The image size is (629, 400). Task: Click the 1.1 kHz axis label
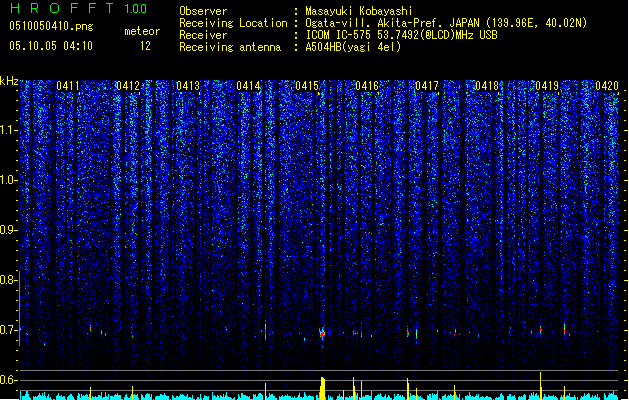(x=8, y=130)
